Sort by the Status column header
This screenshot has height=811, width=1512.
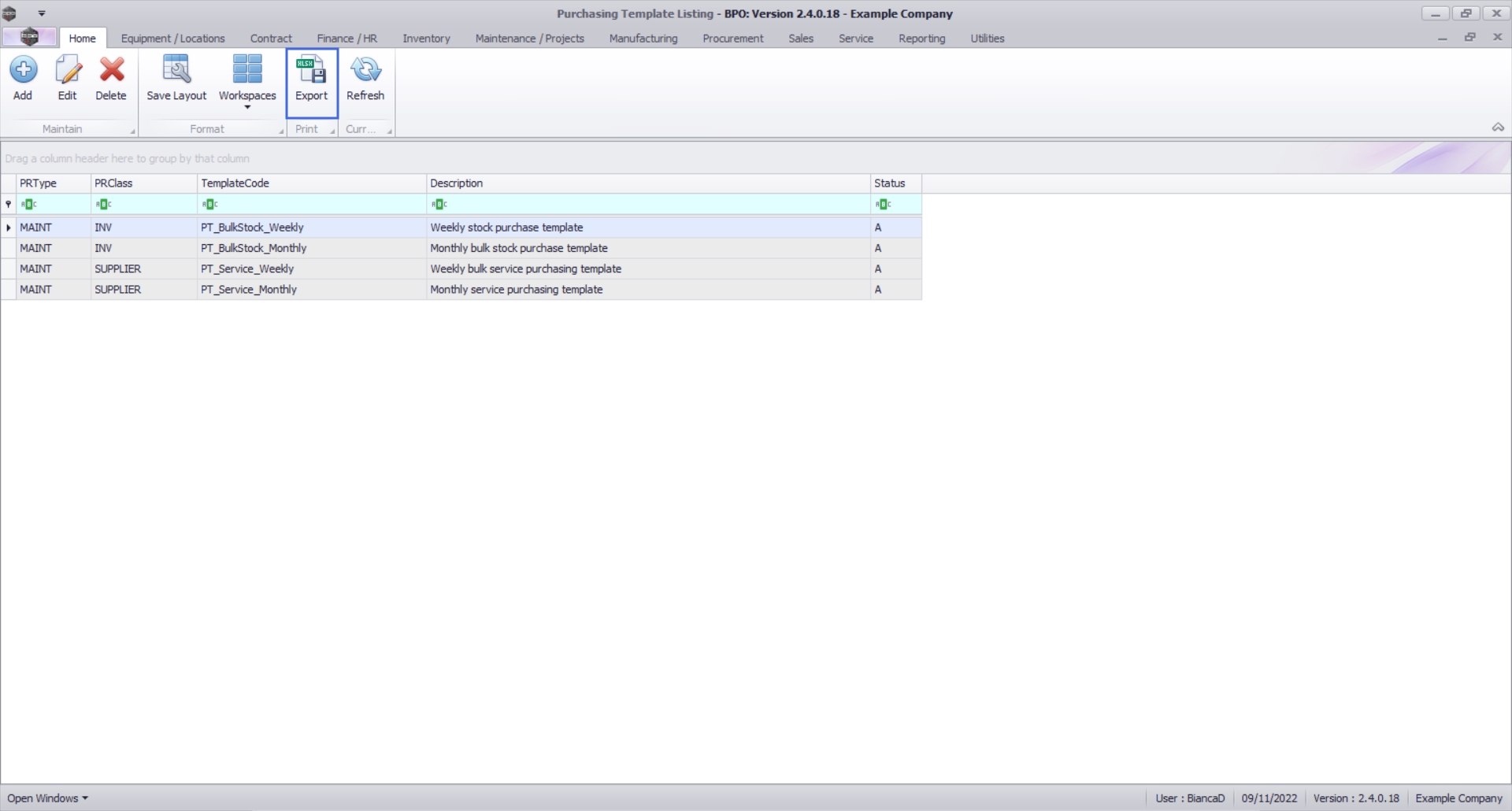[896, 183]
